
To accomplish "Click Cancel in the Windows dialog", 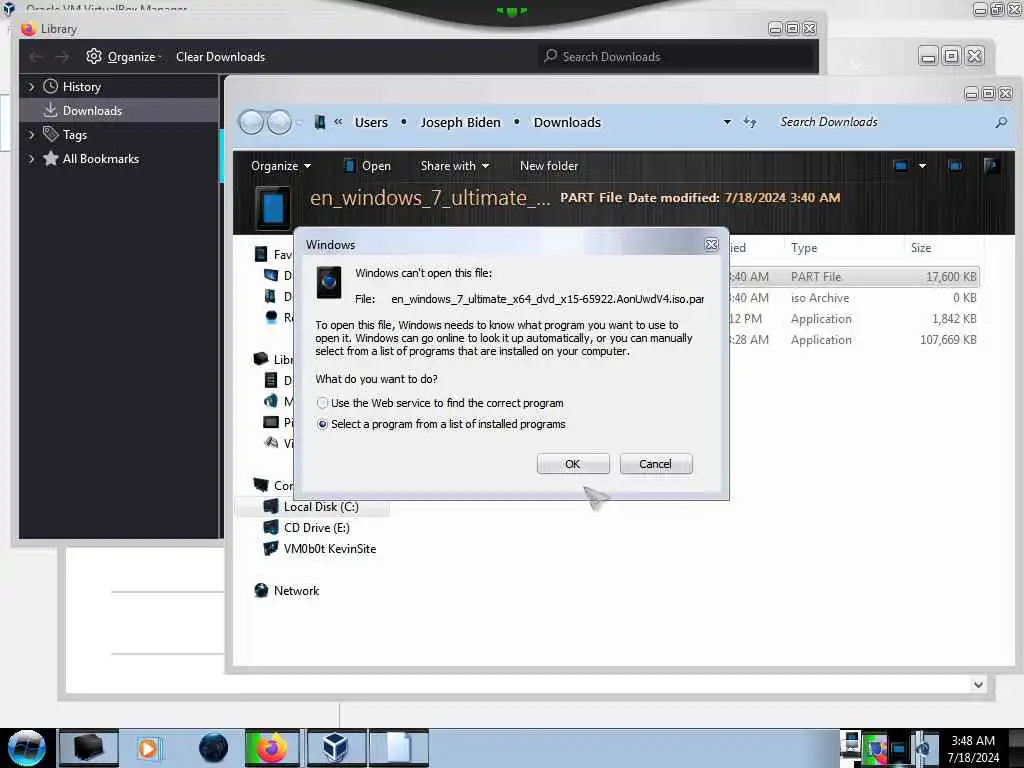I will (655, 464).
